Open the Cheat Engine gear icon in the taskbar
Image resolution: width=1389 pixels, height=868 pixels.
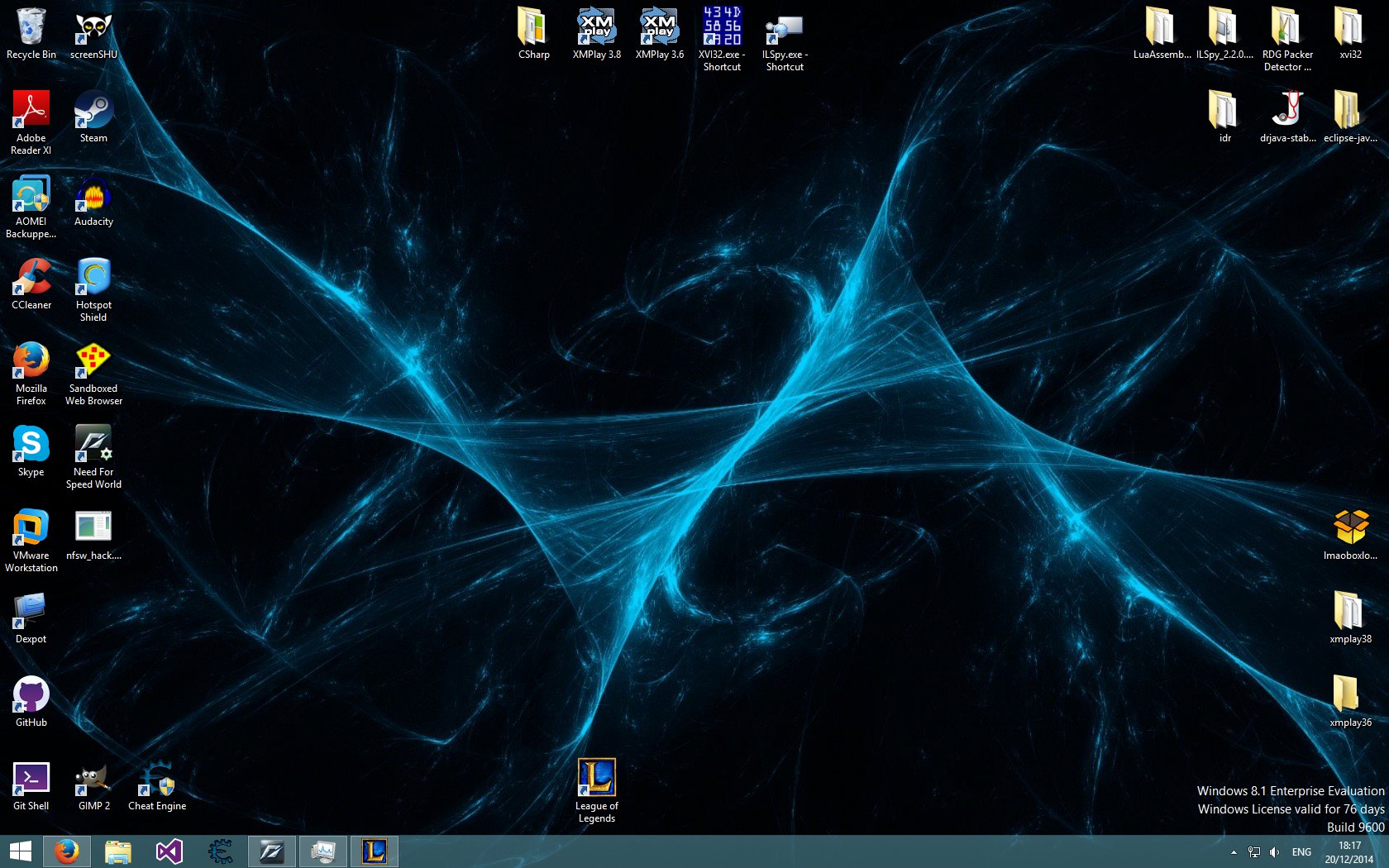(x=220, y=851)
